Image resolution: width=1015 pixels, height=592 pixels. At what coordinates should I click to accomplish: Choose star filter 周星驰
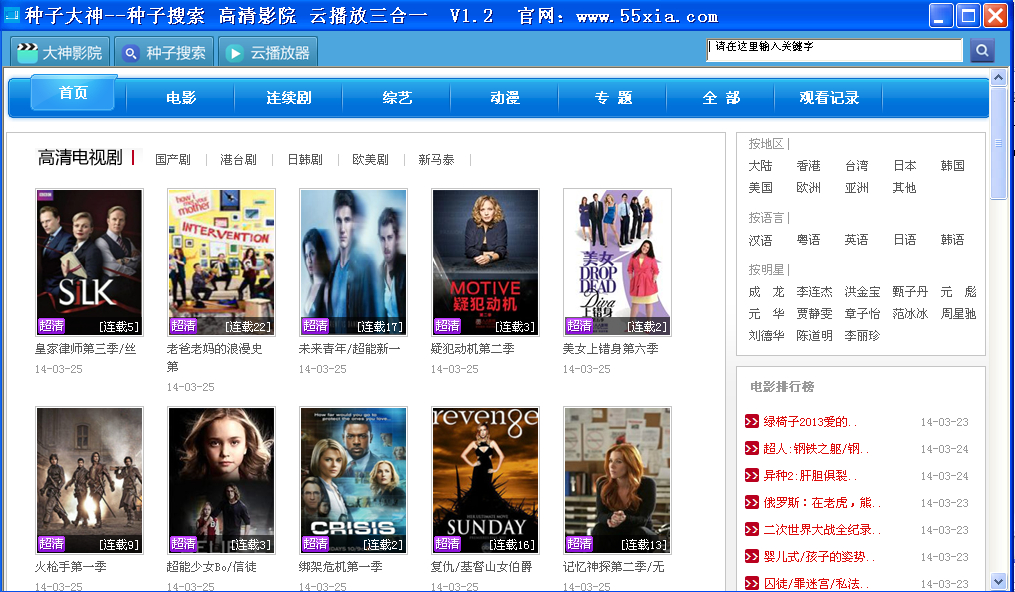[x=958, y=314]
